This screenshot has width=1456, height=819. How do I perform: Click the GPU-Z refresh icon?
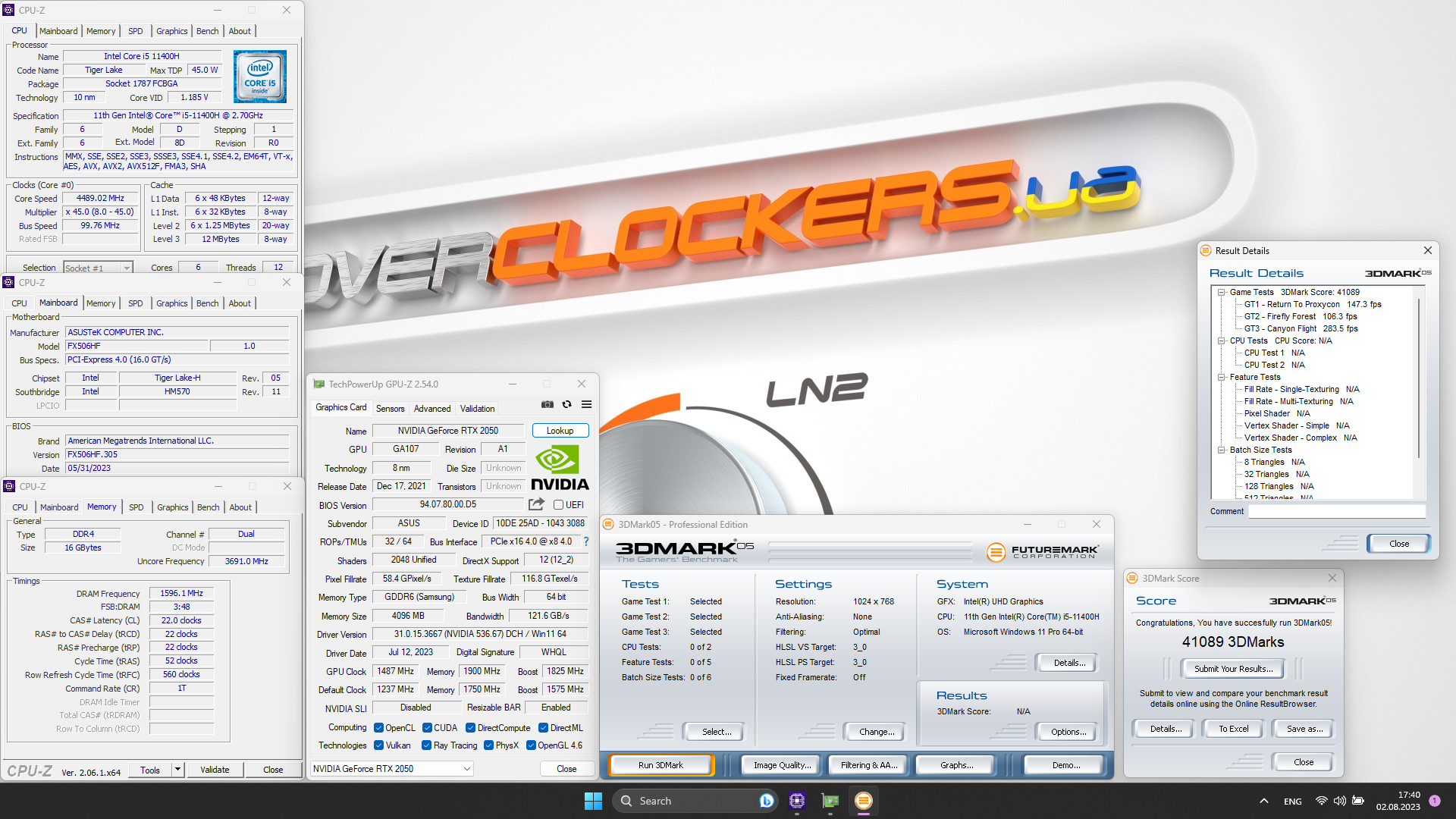coord(566,405)
